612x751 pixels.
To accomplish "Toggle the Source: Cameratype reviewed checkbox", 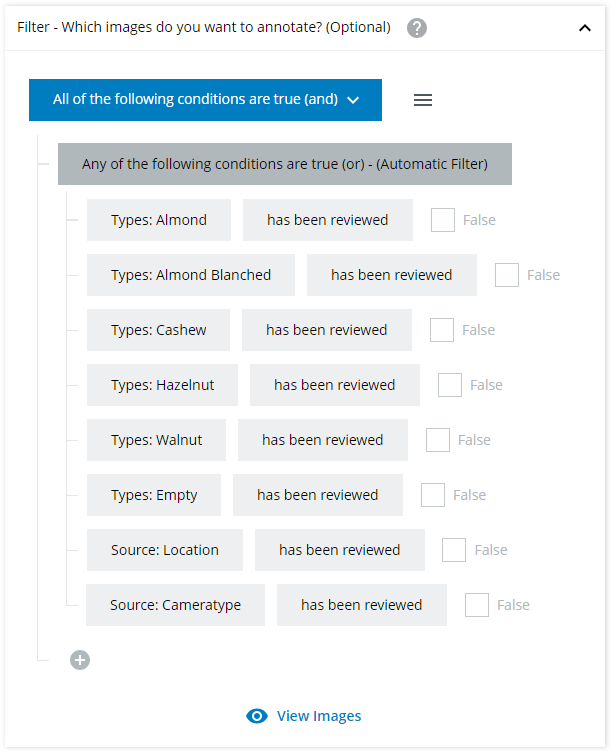I will point(477,605).
